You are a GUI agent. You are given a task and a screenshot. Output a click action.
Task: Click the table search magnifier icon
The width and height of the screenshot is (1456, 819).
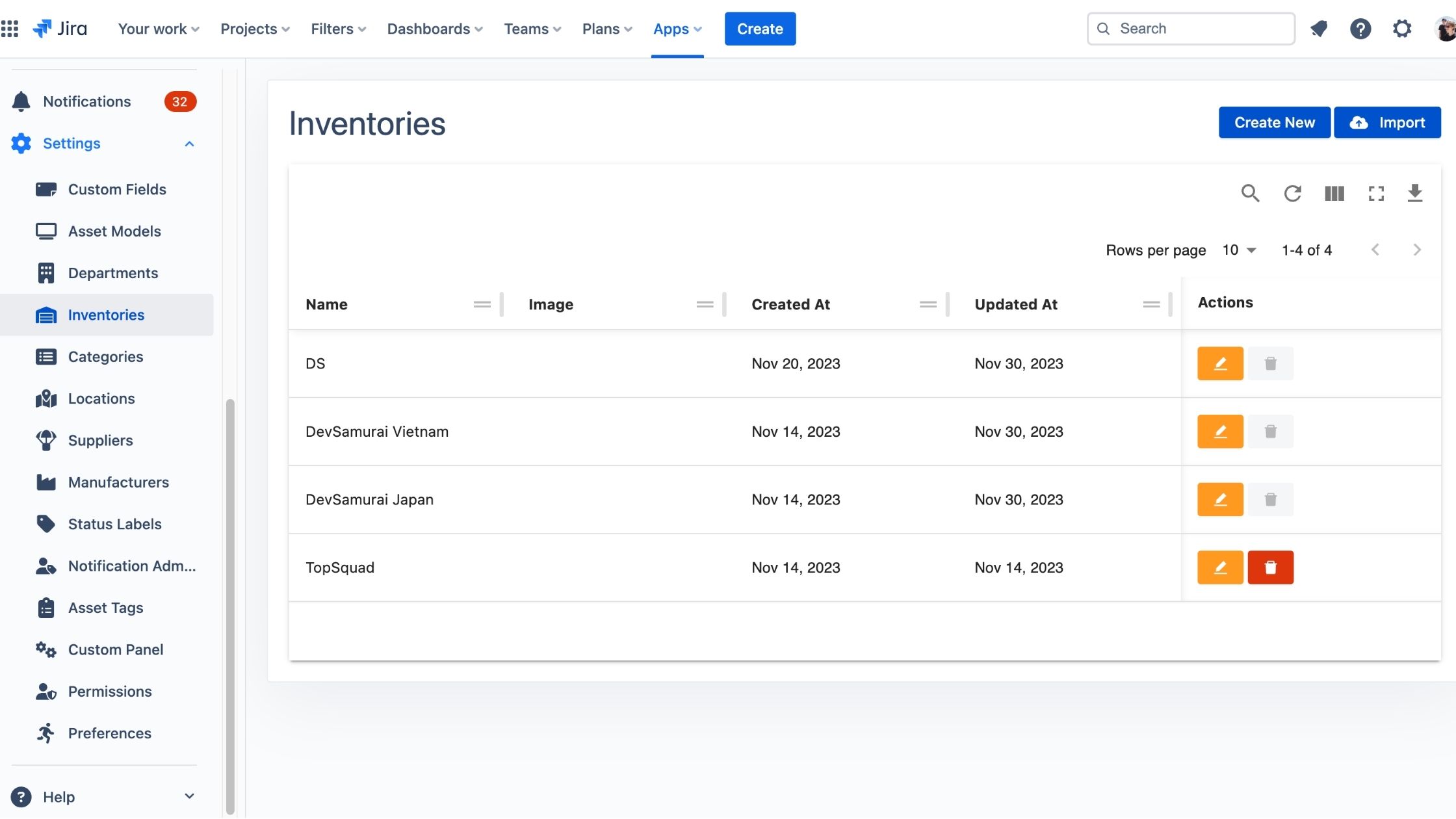[x=1250, y=193]
